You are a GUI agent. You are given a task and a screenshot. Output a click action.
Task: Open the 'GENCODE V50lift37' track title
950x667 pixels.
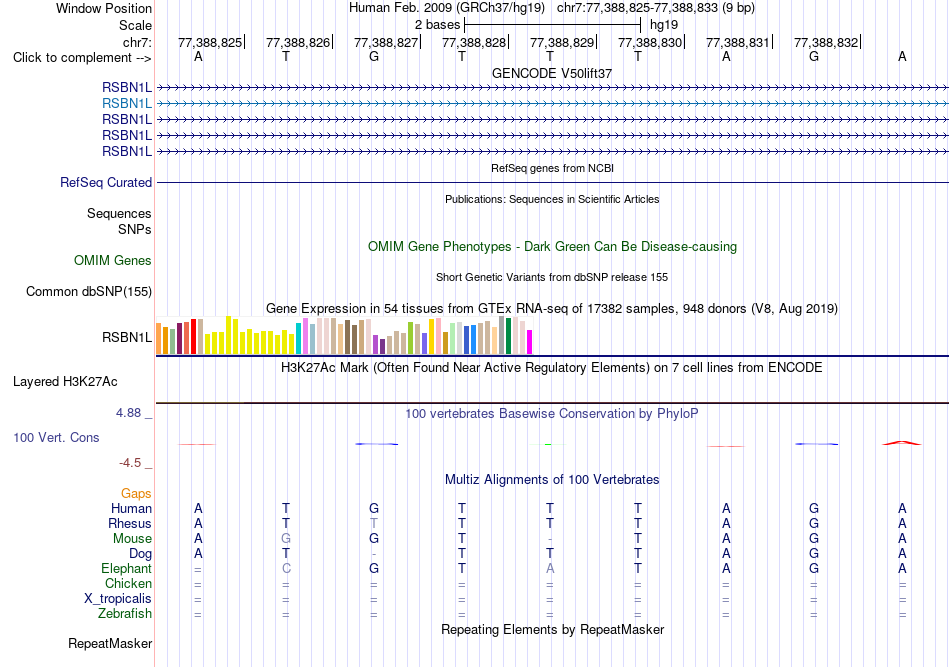click(x=552, y=73)
